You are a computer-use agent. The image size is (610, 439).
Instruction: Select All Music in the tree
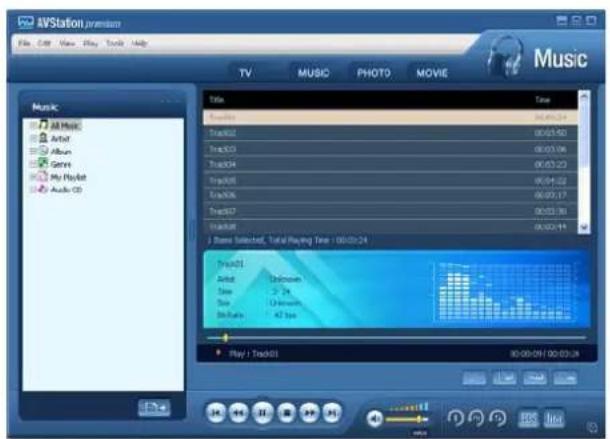tap(65, 126)
